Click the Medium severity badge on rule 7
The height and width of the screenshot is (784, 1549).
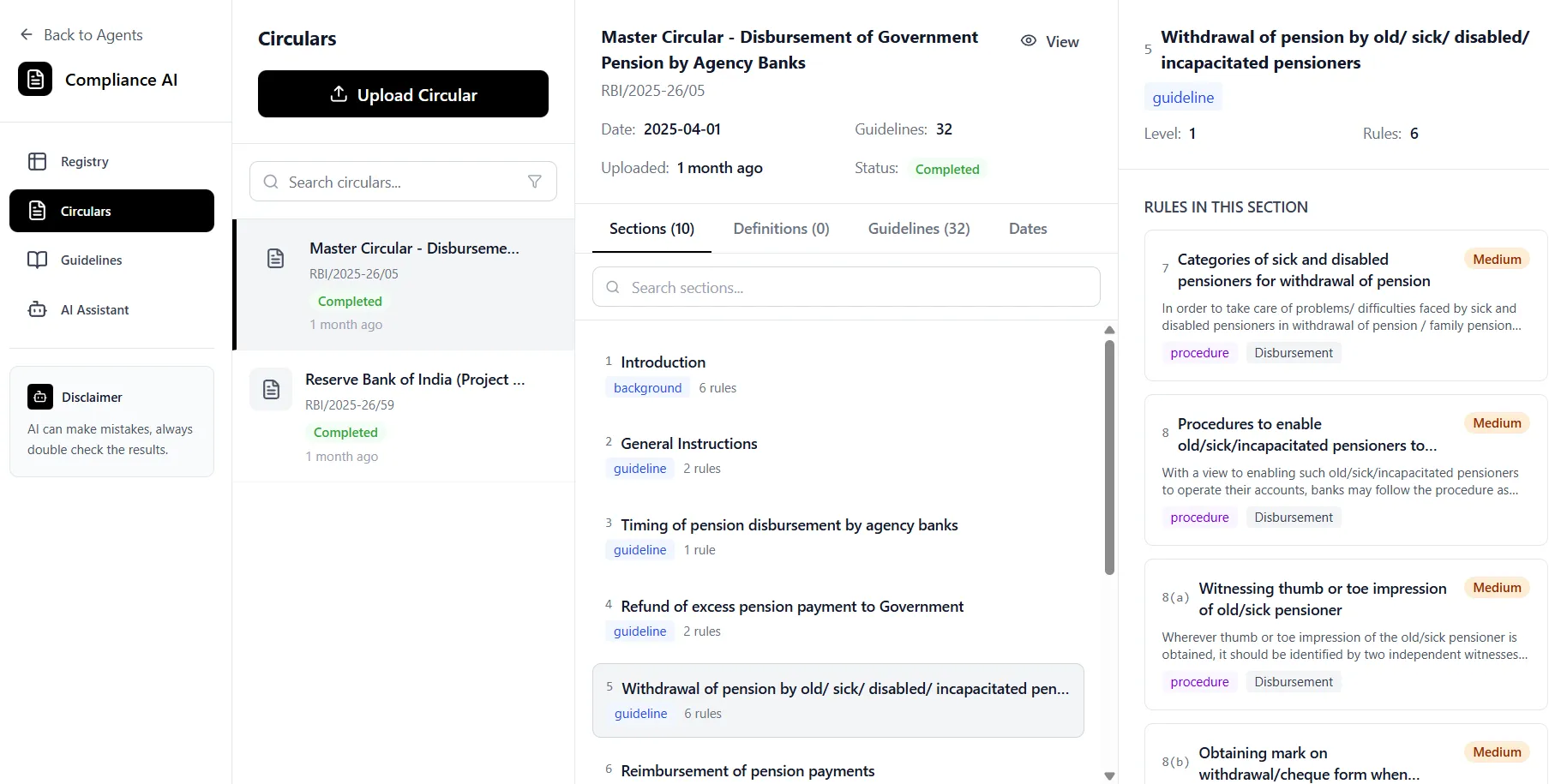point(1496,259)
